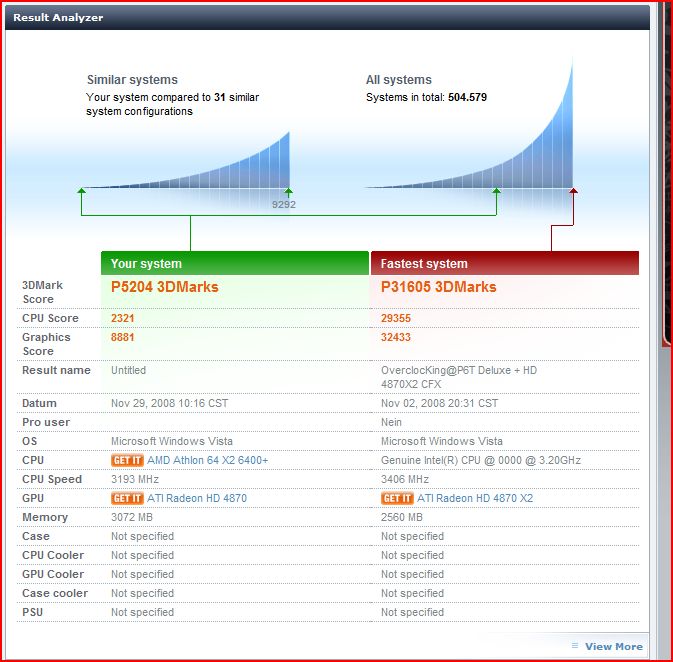Click the 9292 chart label
673x662 pixels.
tap(284, 204)
